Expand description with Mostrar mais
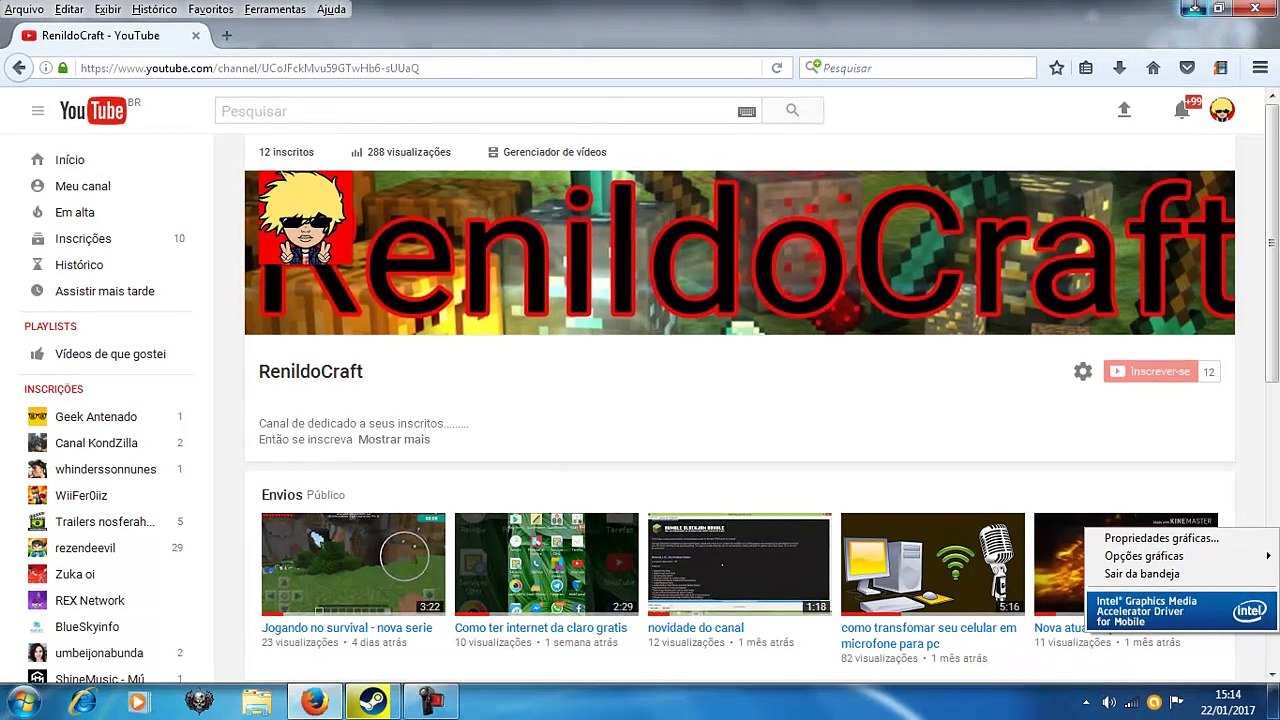Screen dimensions: 1280x720 tap(394, 439)
